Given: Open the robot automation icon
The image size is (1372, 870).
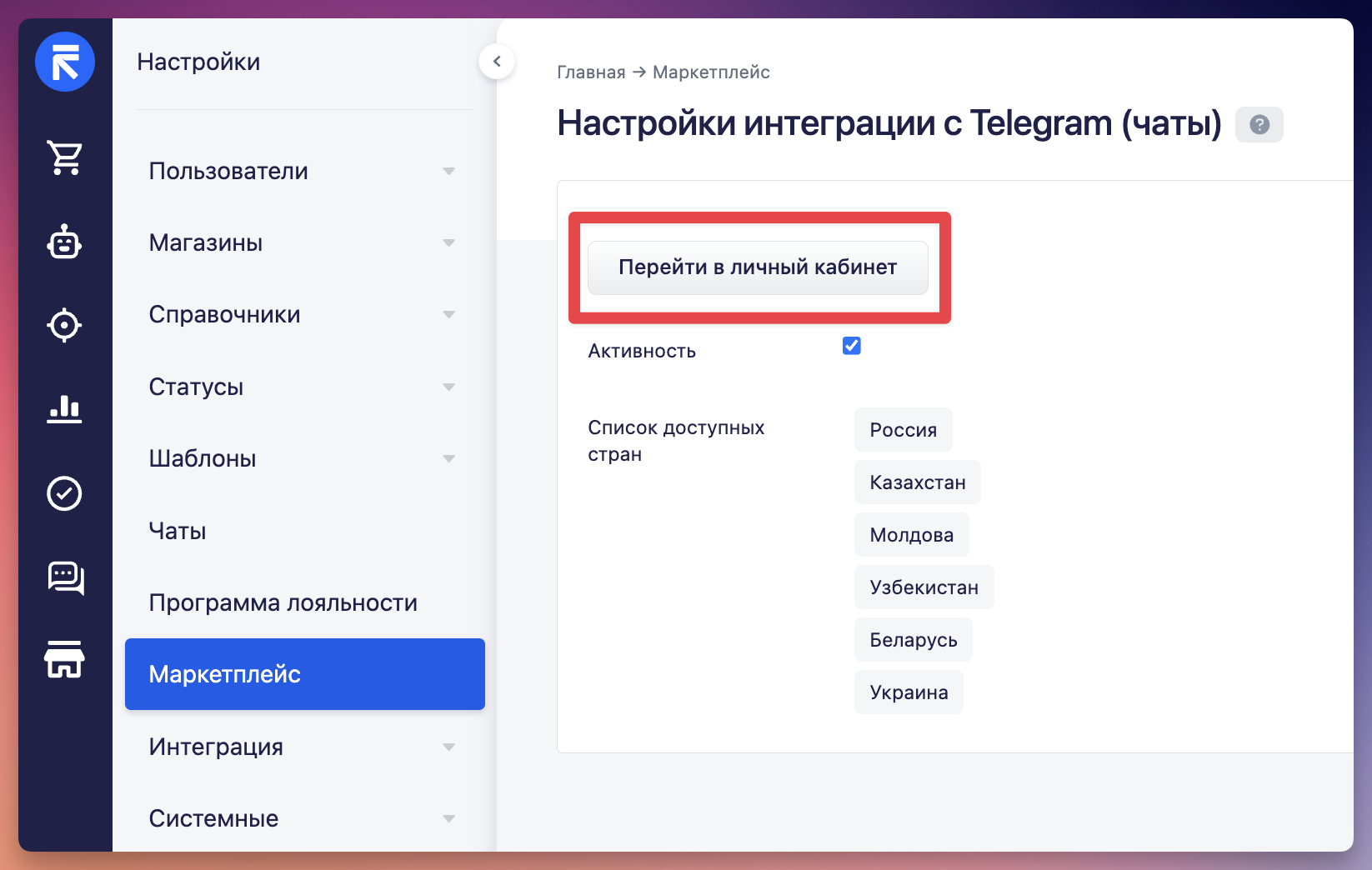Looking at the screenshot, I should pos(65,242).
